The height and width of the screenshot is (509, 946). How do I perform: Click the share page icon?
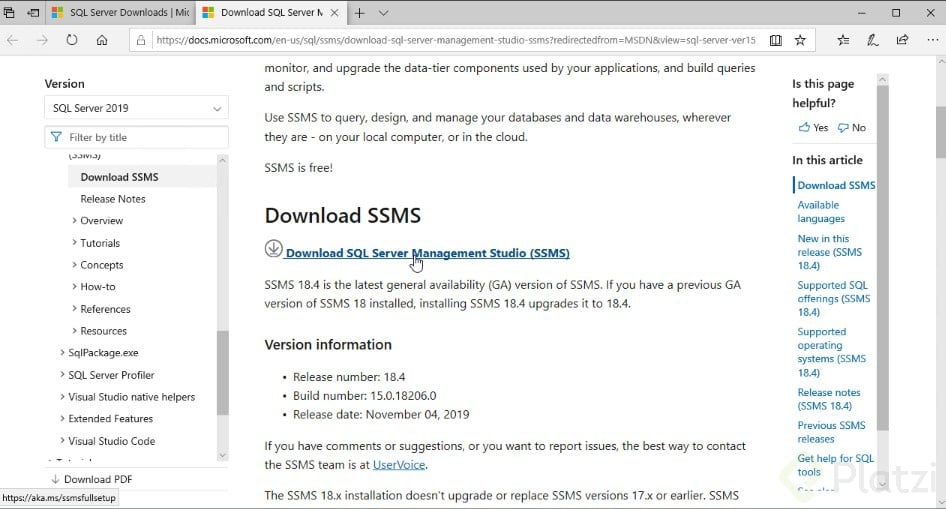(x=903, y=40)
